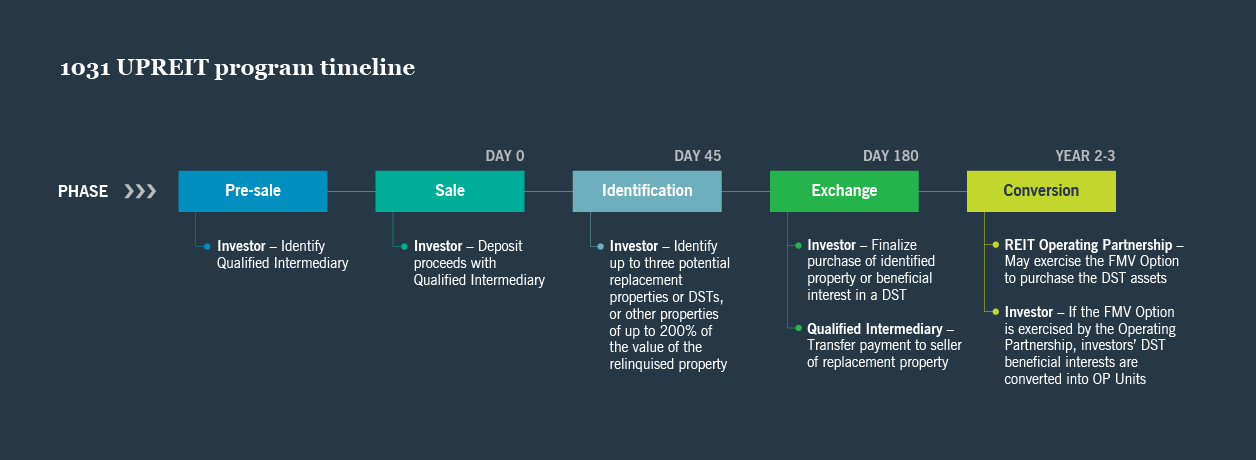This screenshot has height=460, width=1256.
Task: Click the Identification phase box
Action: (x=646, y=191)
